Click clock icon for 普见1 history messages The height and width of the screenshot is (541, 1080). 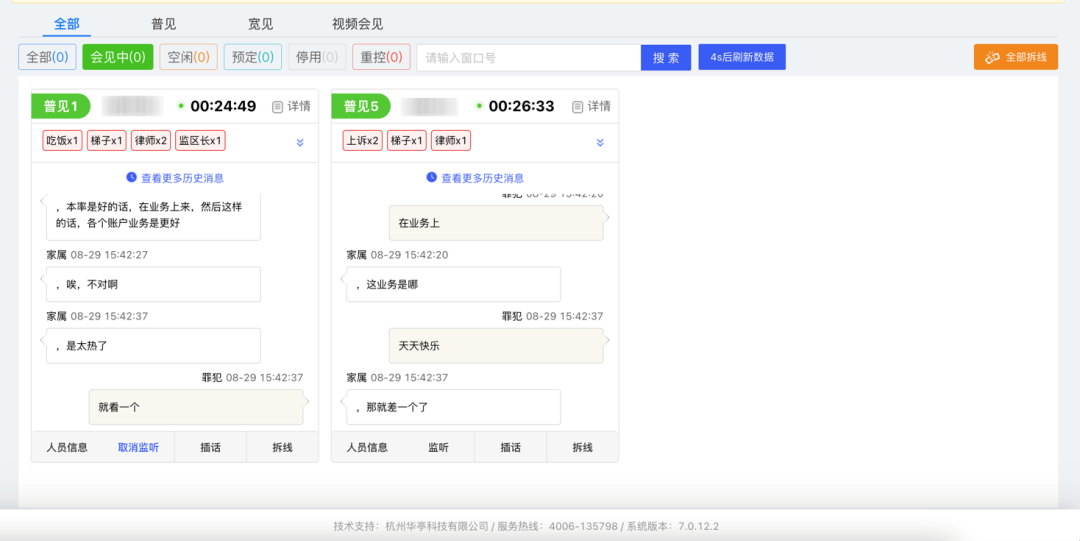pos(132,178)
